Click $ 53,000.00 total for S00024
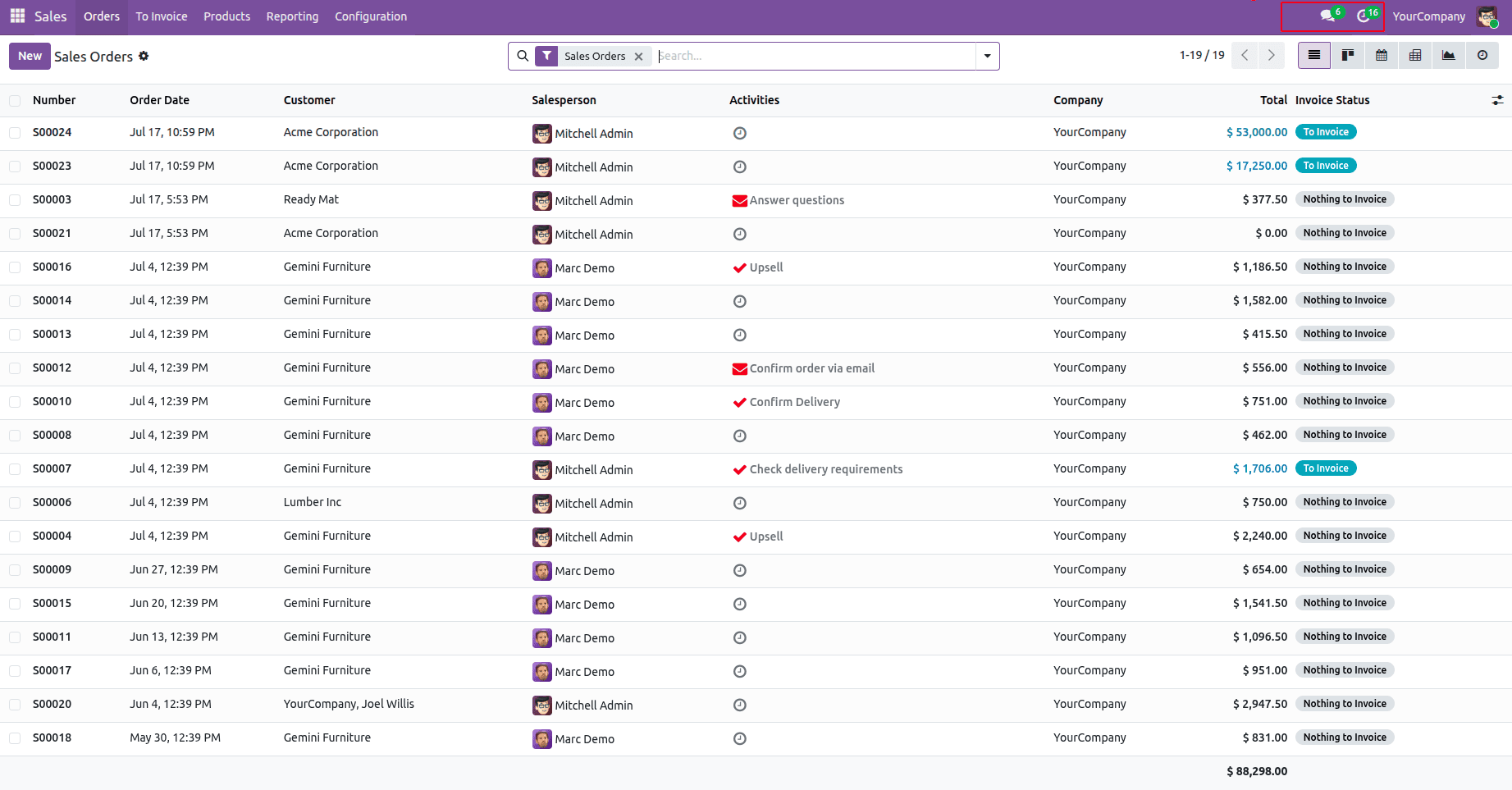Screen dimensions: 1512x790 pos(1257,132)
